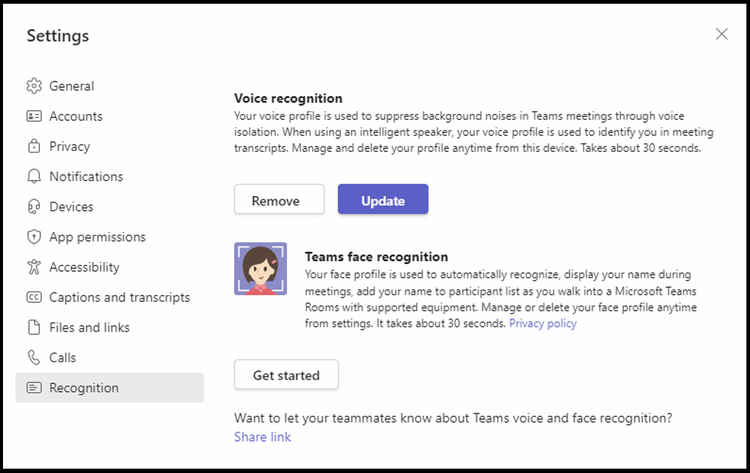Image resolution: width=750 pixels, height=473 pixels.
Task: Click the Captions CC icon
Action: (34, 297)
